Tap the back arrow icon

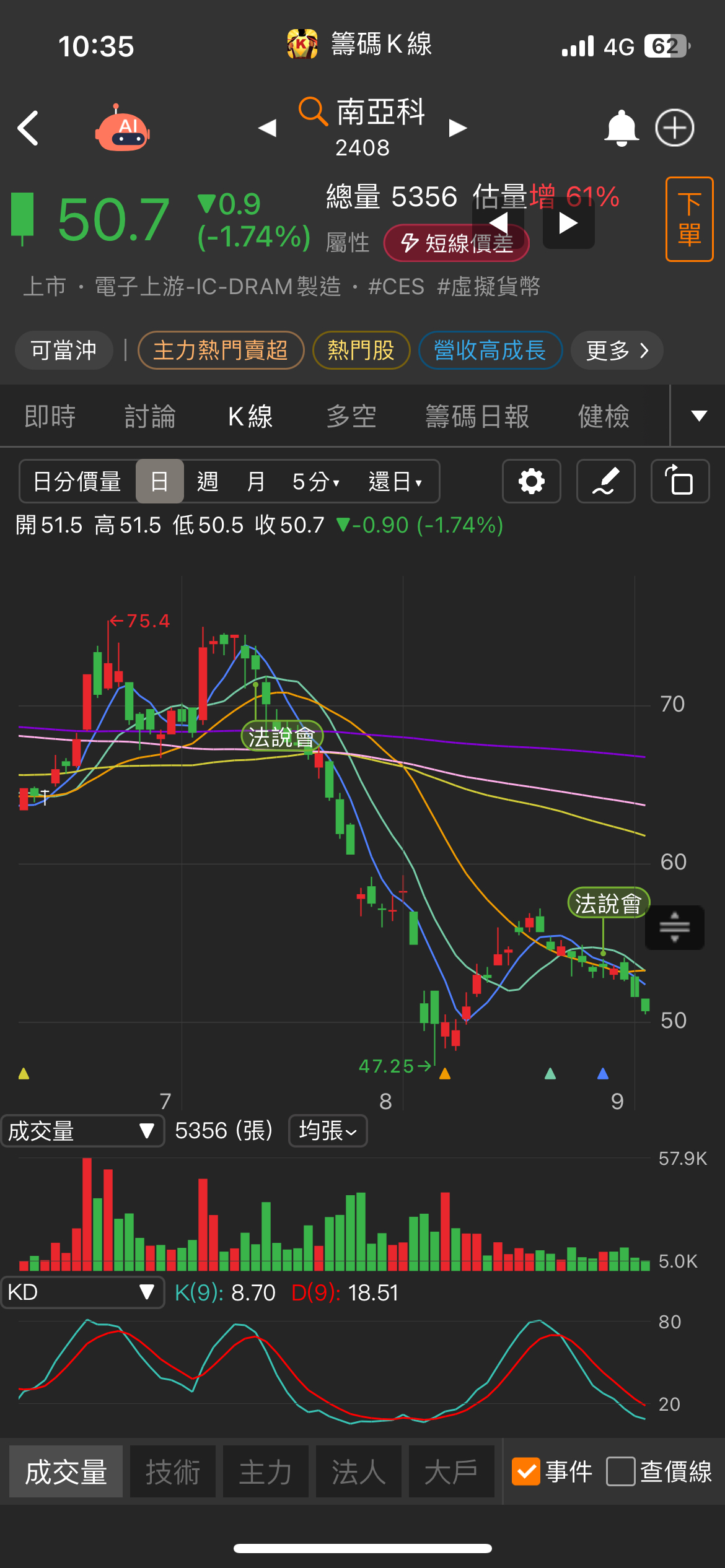[x=29, y=128]
